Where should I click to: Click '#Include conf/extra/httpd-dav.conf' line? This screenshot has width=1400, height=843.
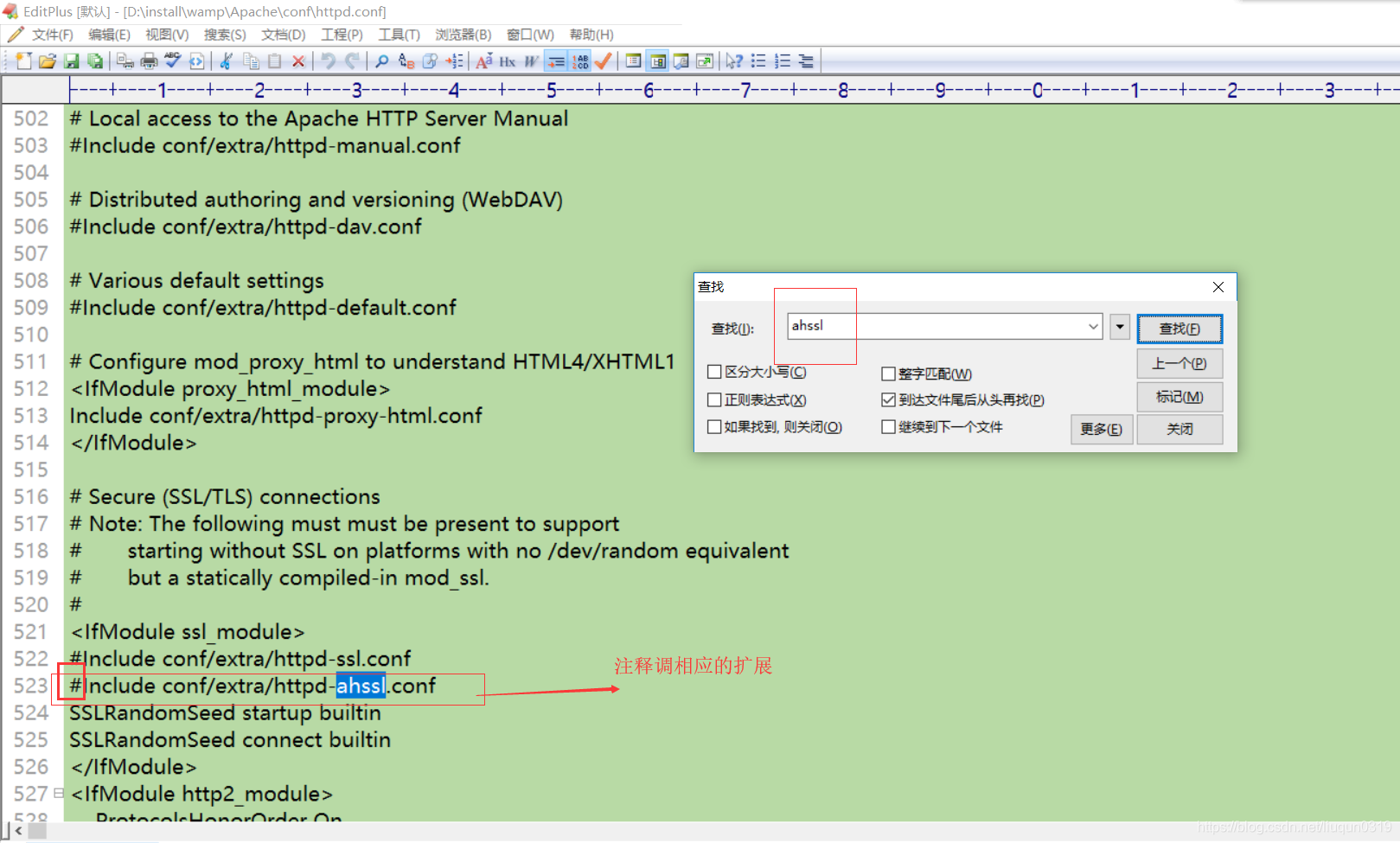pyautogui.click(x=246, y=227)
